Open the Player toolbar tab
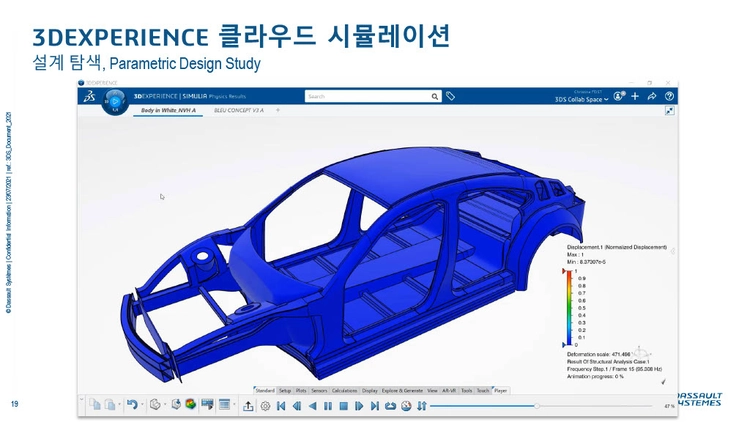The image size is (750, 423). point(500,391)
